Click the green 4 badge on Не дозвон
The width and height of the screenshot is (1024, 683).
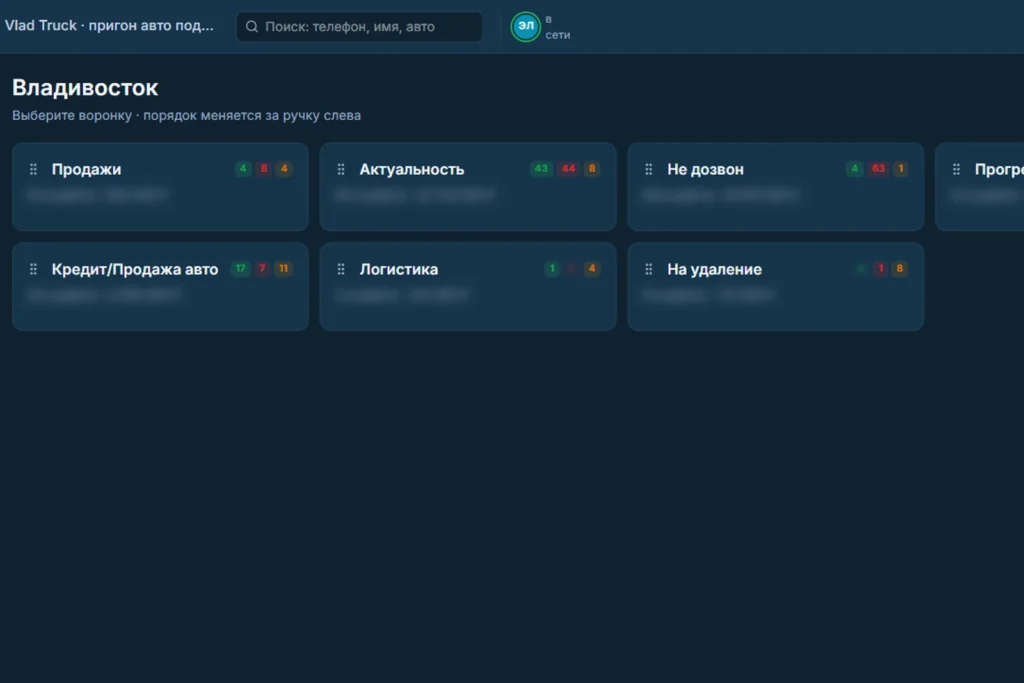854,168
